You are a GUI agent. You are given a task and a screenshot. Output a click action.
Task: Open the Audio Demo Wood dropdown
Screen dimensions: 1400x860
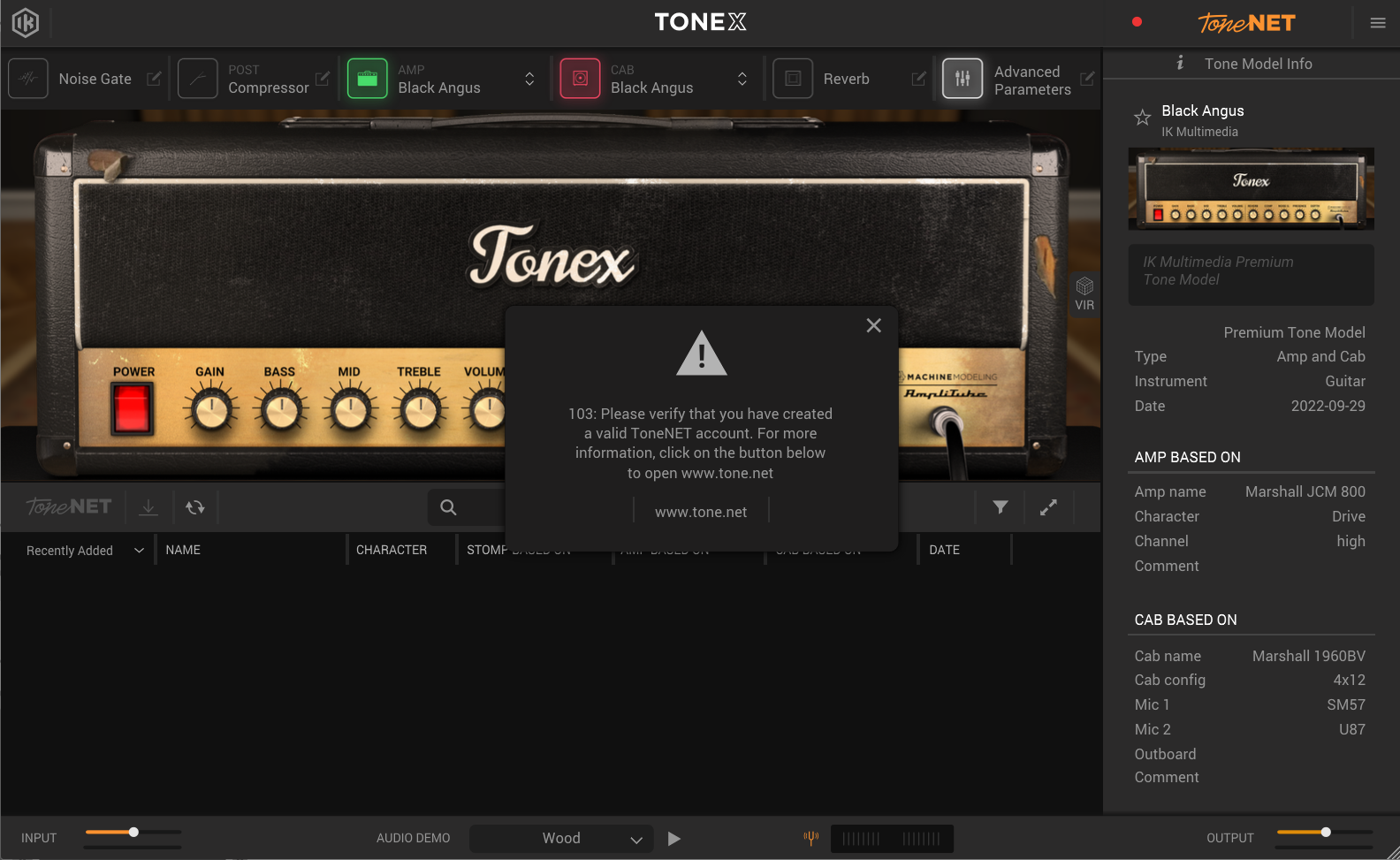click(x=561, y=839)
